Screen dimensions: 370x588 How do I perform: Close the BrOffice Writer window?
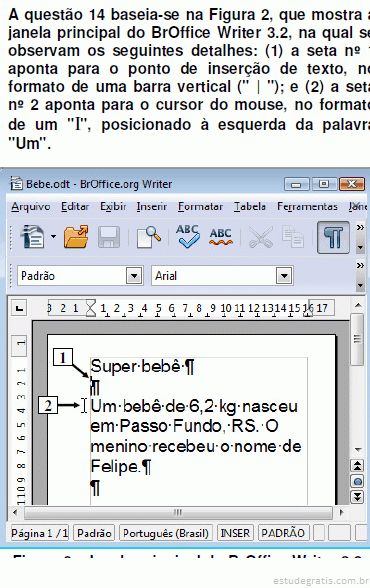(352, 184)
